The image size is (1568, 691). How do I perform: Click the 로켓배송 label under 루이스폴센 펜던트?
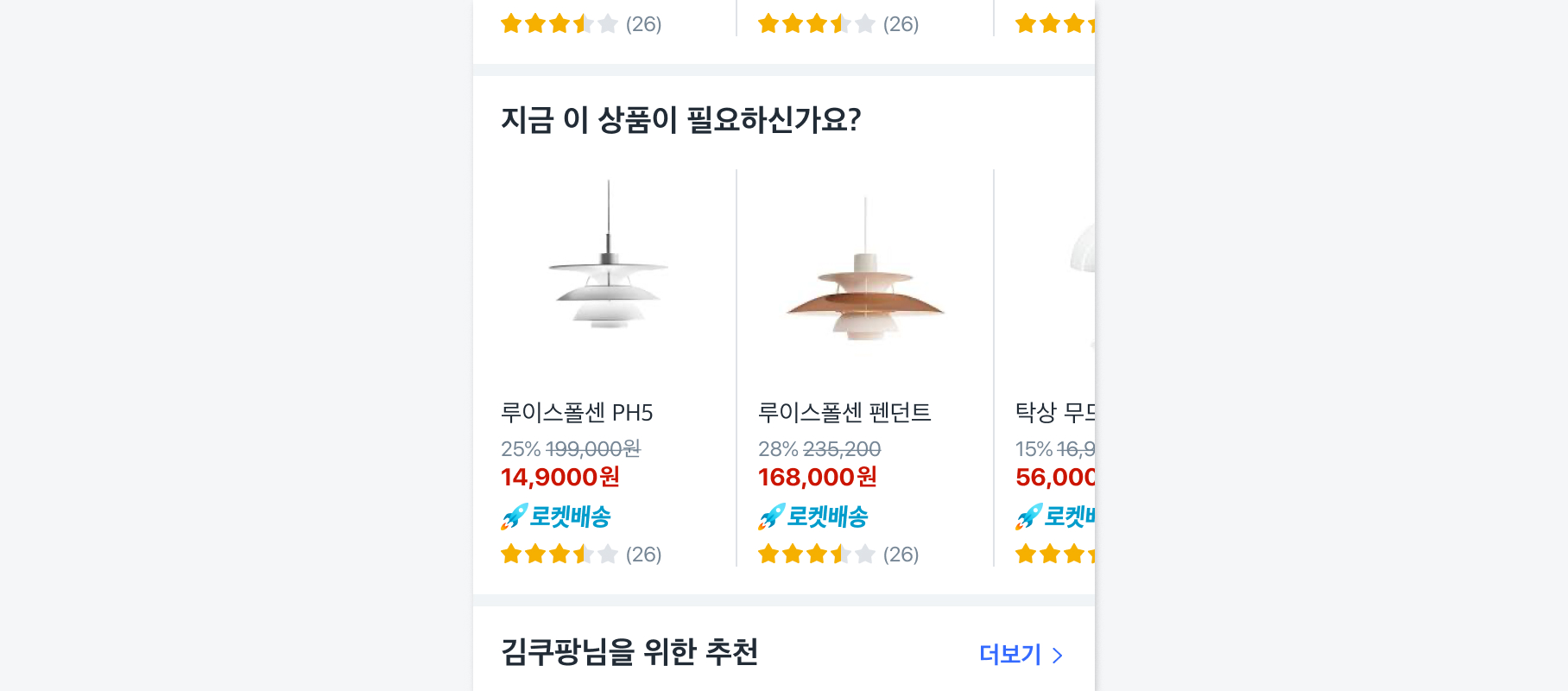coord(827,517)
